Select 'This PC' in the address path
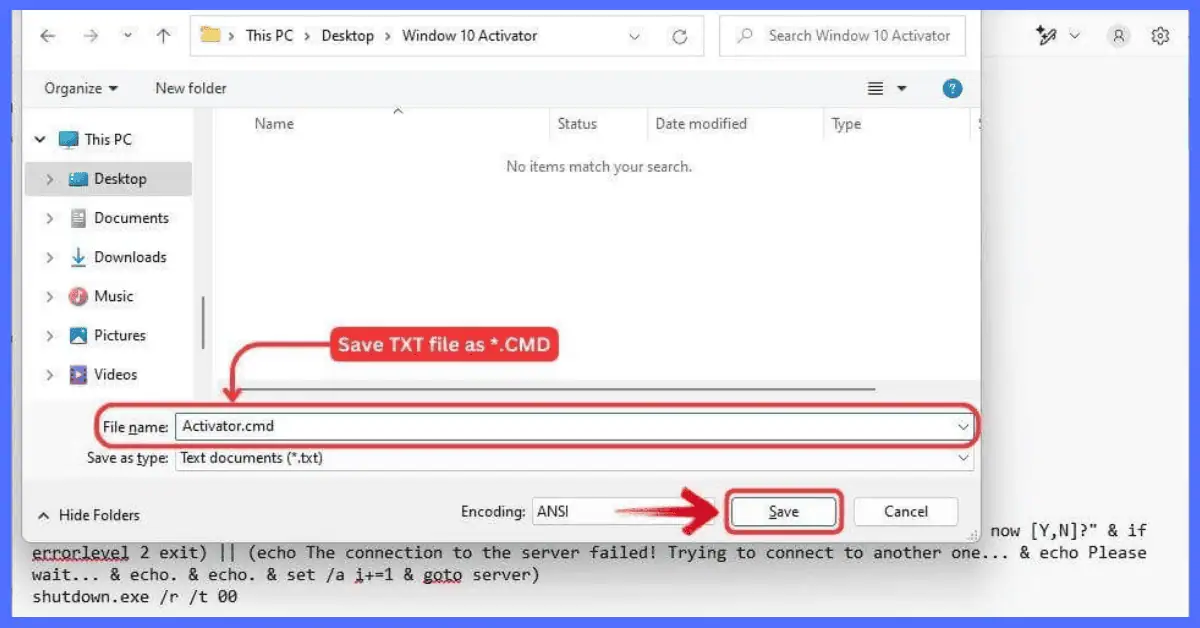This screenshot has width=1200, height=628. click(272, 36)
